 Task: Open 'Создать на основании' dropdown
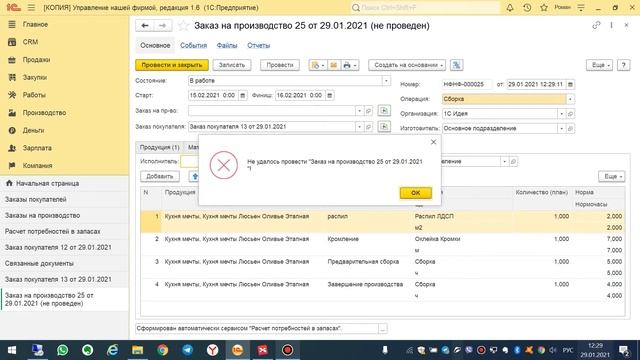click(x=407, y=65)
